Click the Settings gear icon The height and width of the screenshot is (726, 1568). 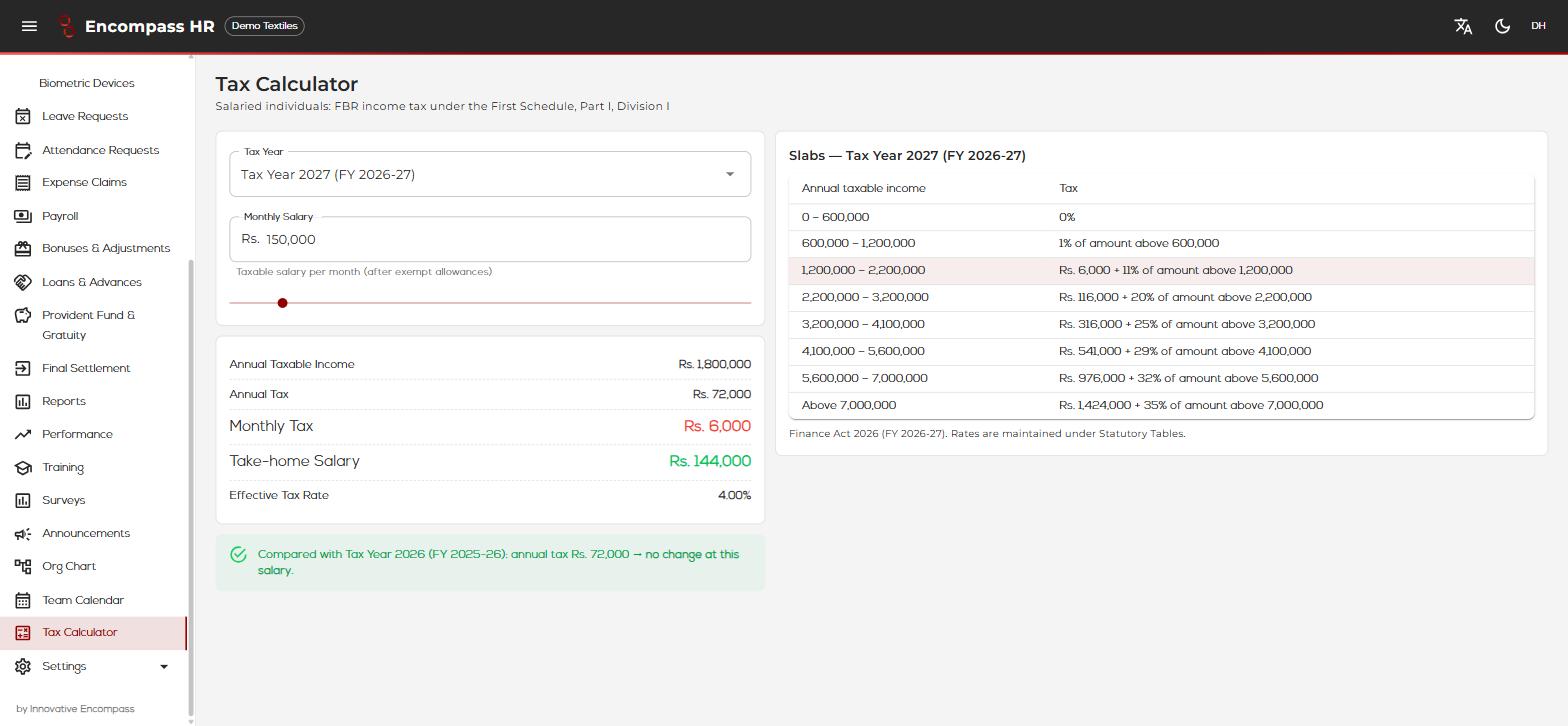click(23, 667)
